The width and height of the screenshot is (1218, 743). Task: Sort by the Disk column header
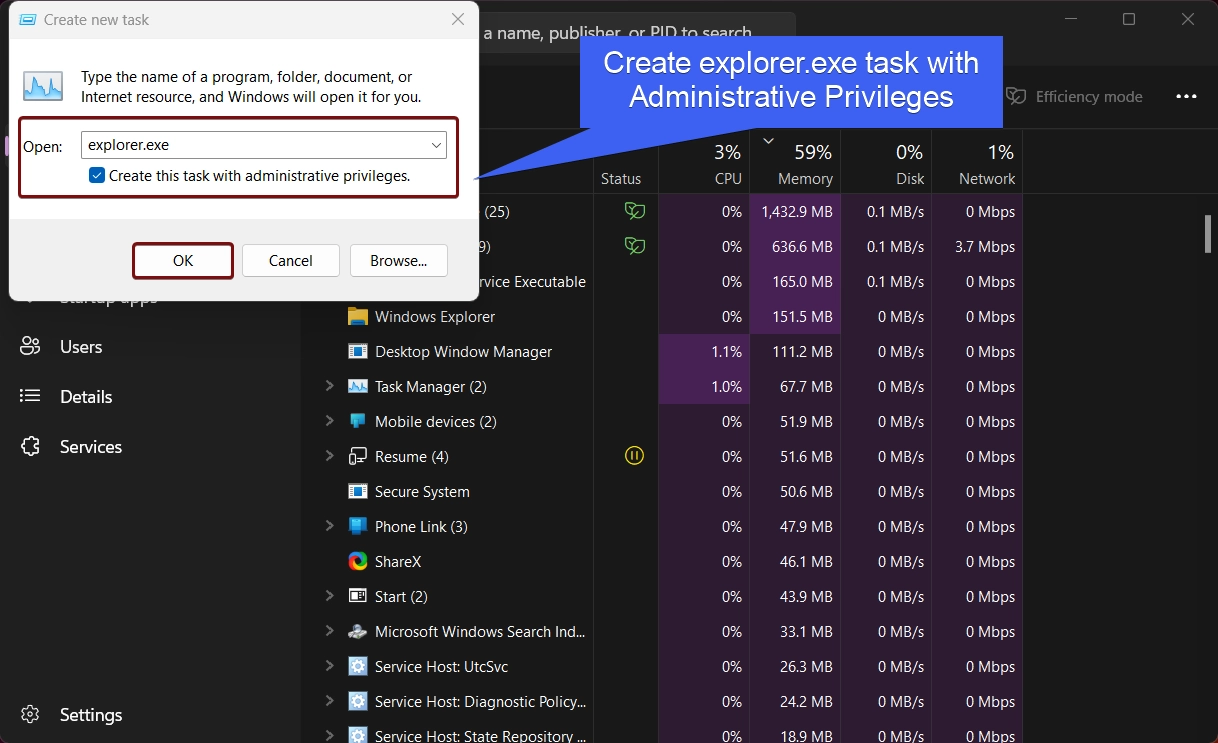(886, 163)
